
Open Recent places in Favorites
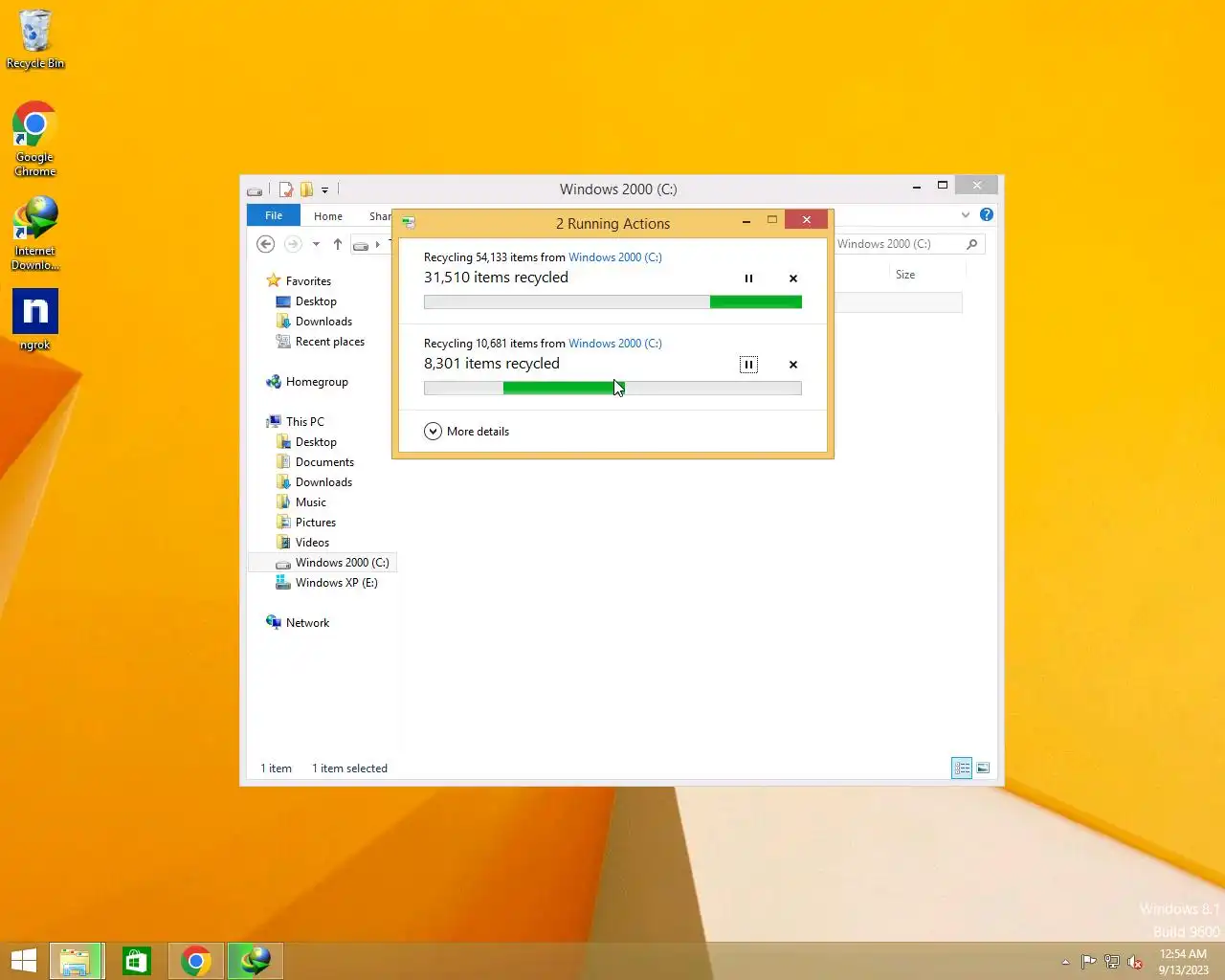pyautogui.click(x=330, y=342)
